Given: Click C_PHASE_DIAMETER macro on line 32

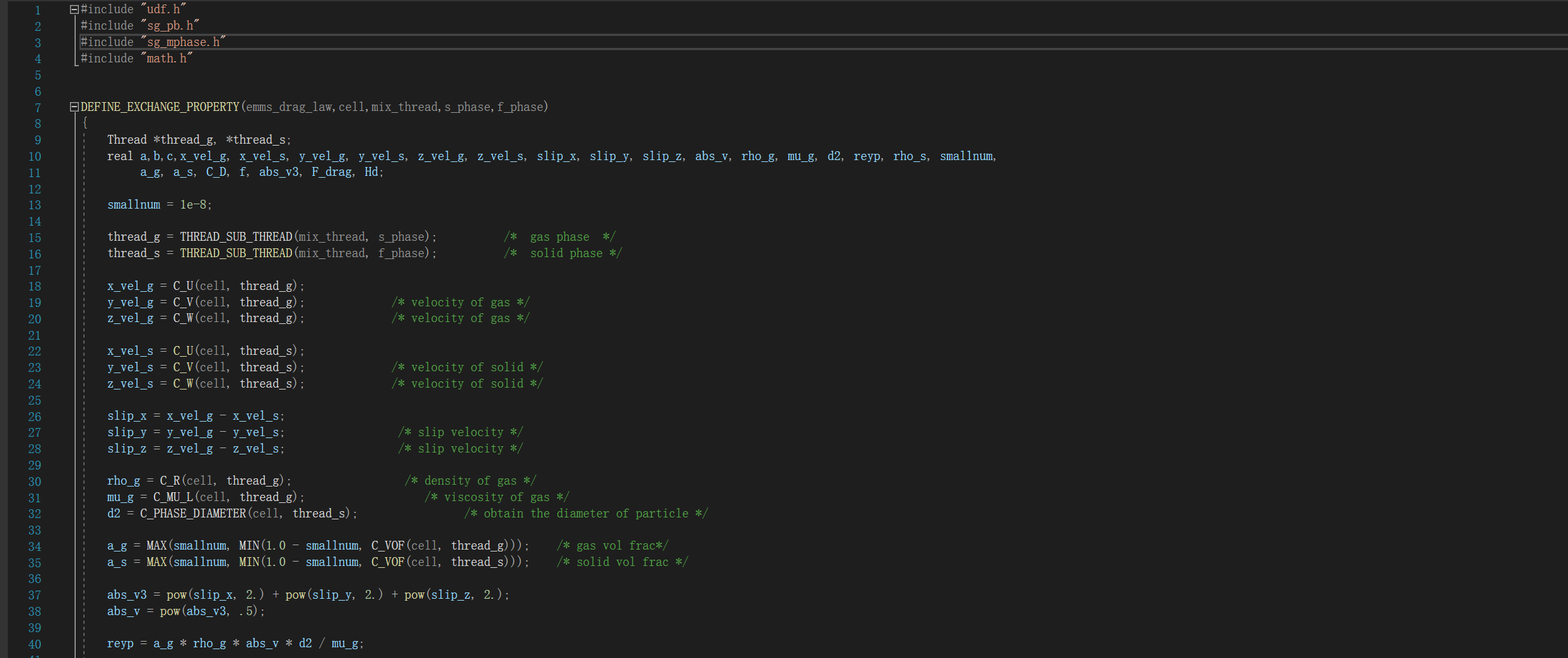Looking at the screenshot, I should click(x=192, y=514).
